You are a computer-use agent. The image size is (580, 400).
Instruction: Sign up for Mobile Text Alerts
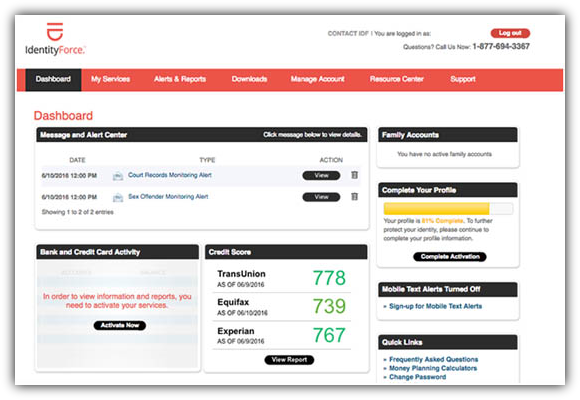pyautogui.click(x=435, y=306)
